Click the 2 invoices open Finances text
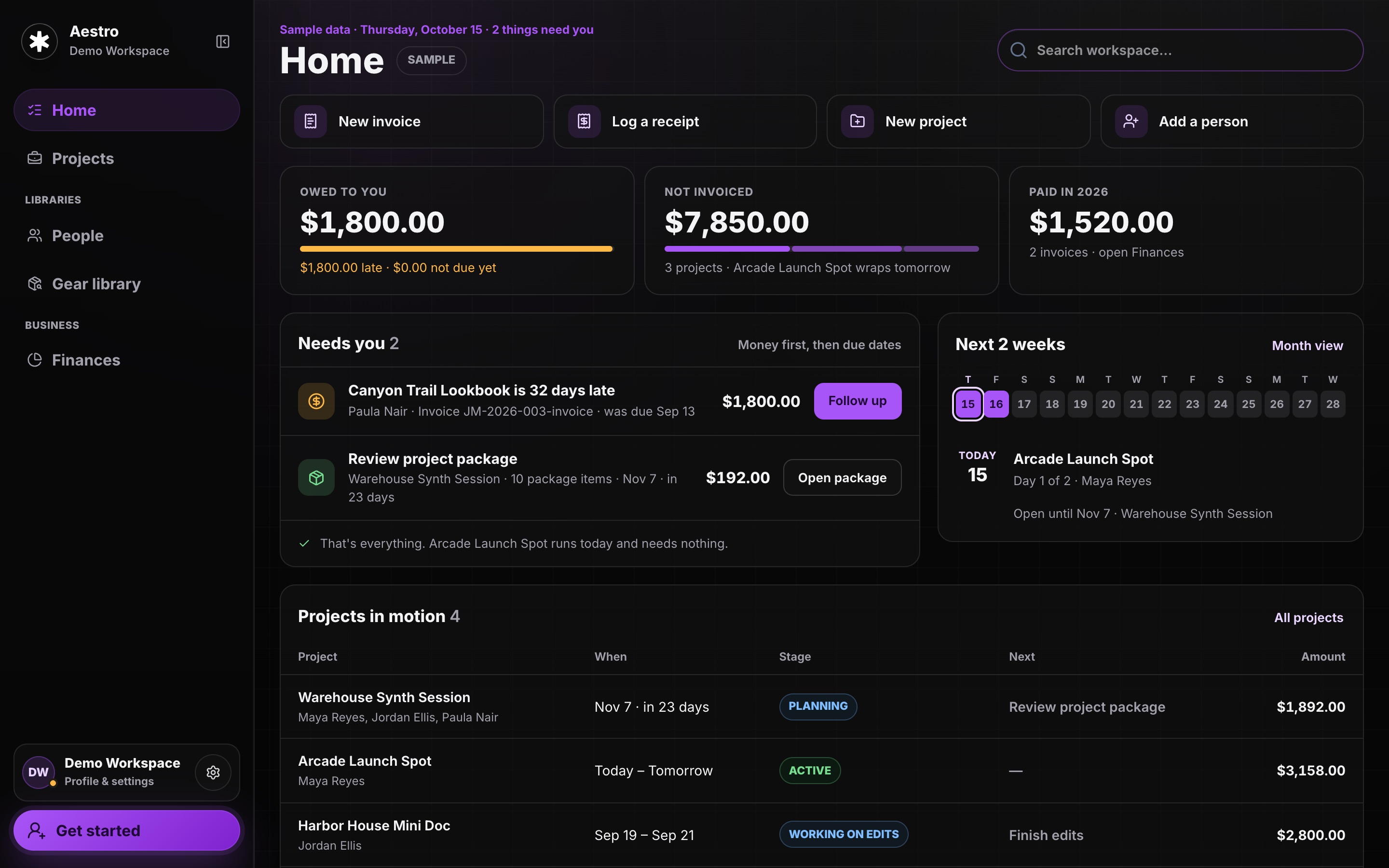1389x868 pixels. (x=1106, y=253)
